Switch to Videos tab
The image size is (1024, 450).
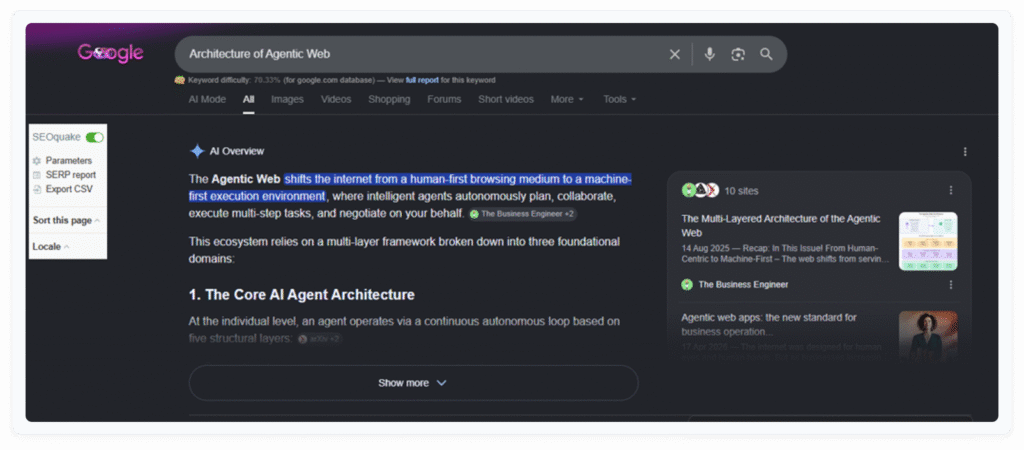[x=336, y=99]
